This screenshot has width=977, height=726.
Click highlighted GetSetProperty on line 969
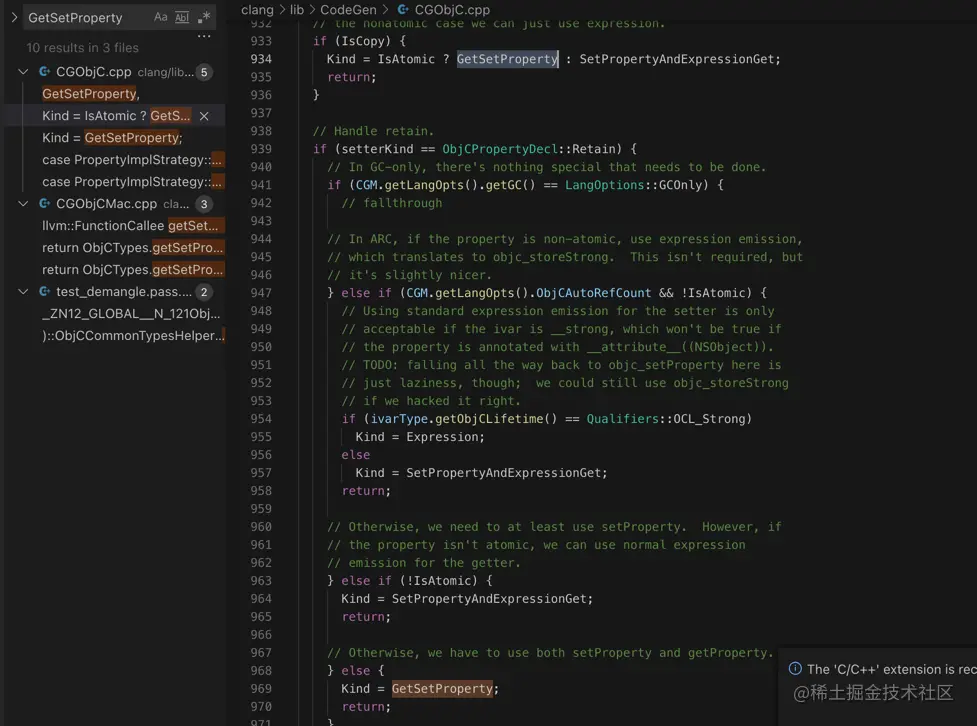[x=442, y=689]
